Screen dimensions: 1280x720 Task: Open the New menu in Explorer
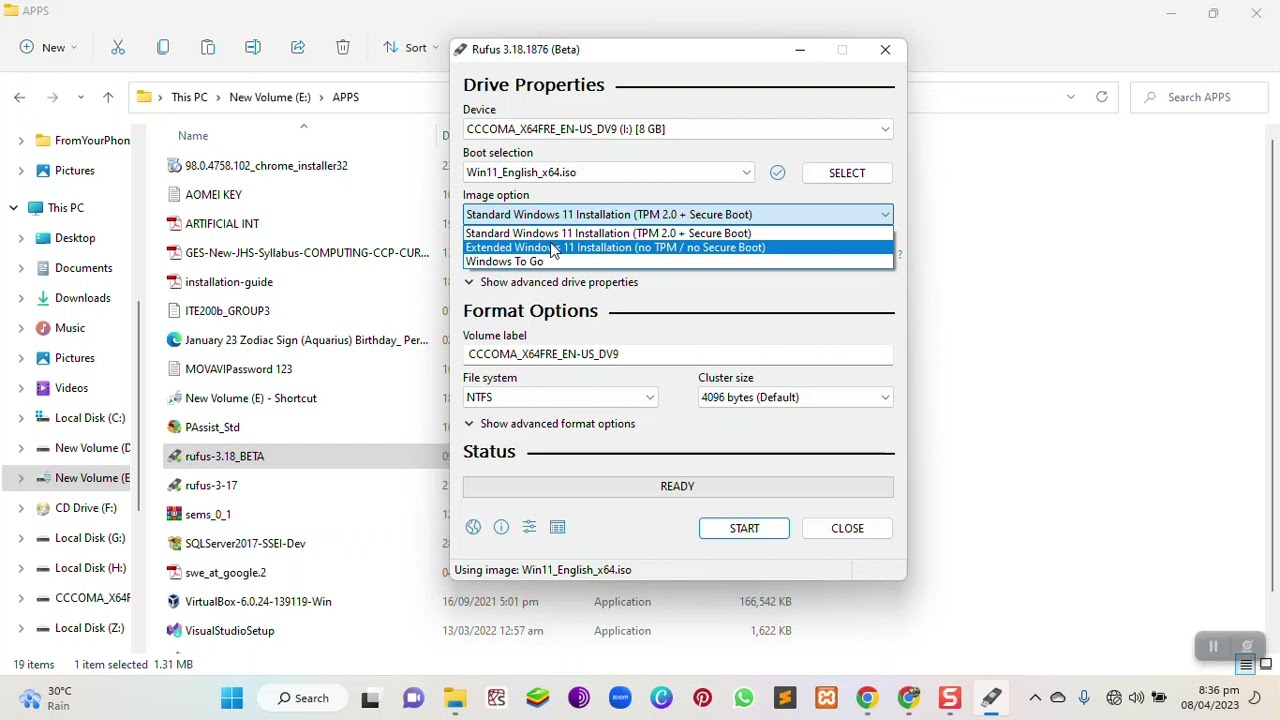click(48, 47)
